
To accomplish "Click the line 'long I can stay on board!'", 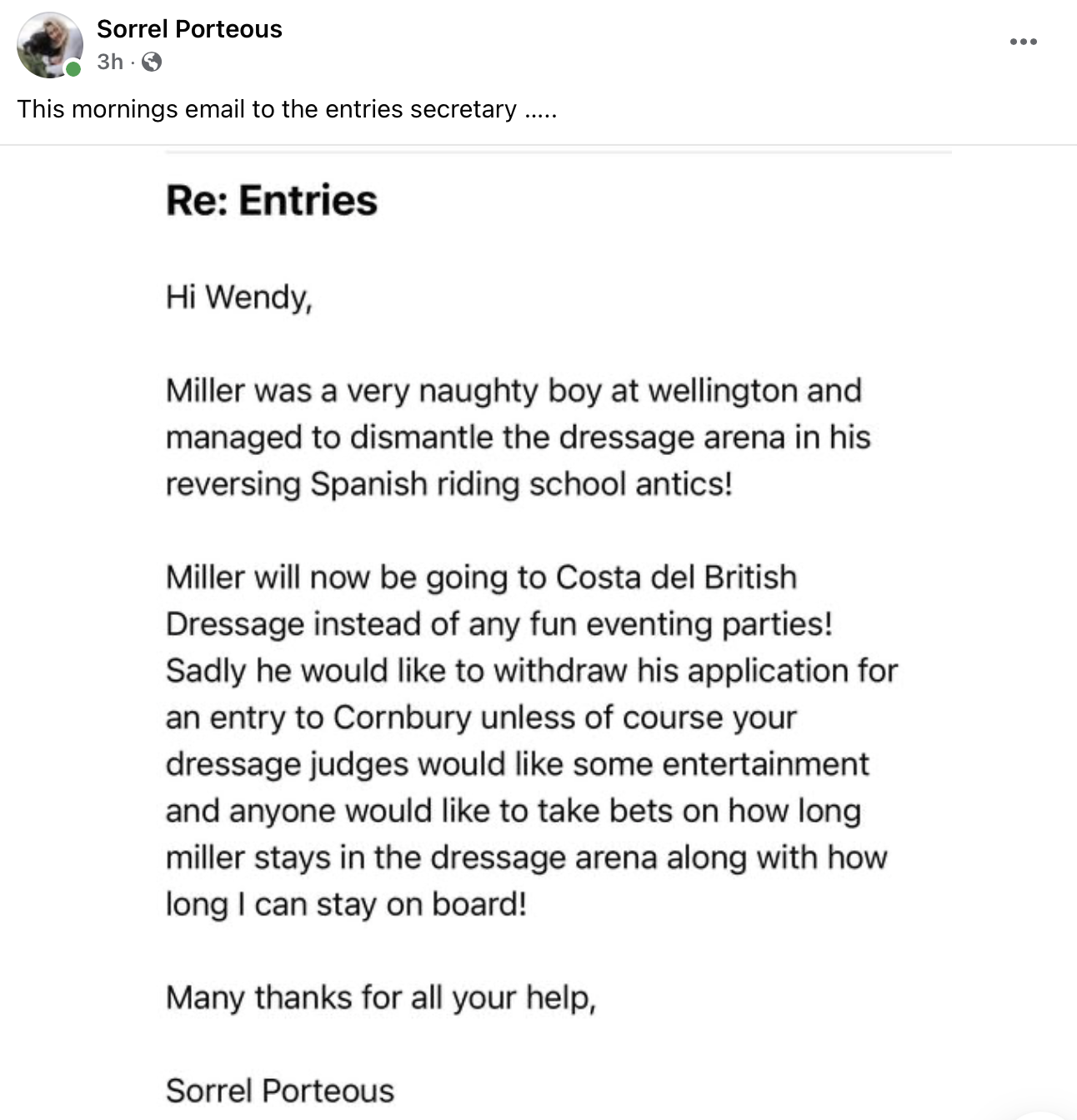I will pyautogui.click(x=346, y=903).
